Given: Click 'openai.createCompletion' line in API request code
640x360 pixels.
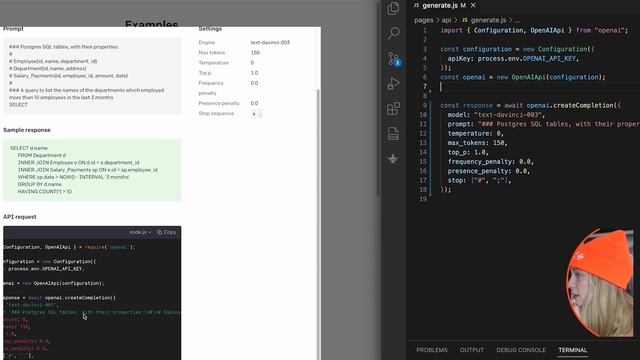Looking at the screenshot, I should (60, 298).
